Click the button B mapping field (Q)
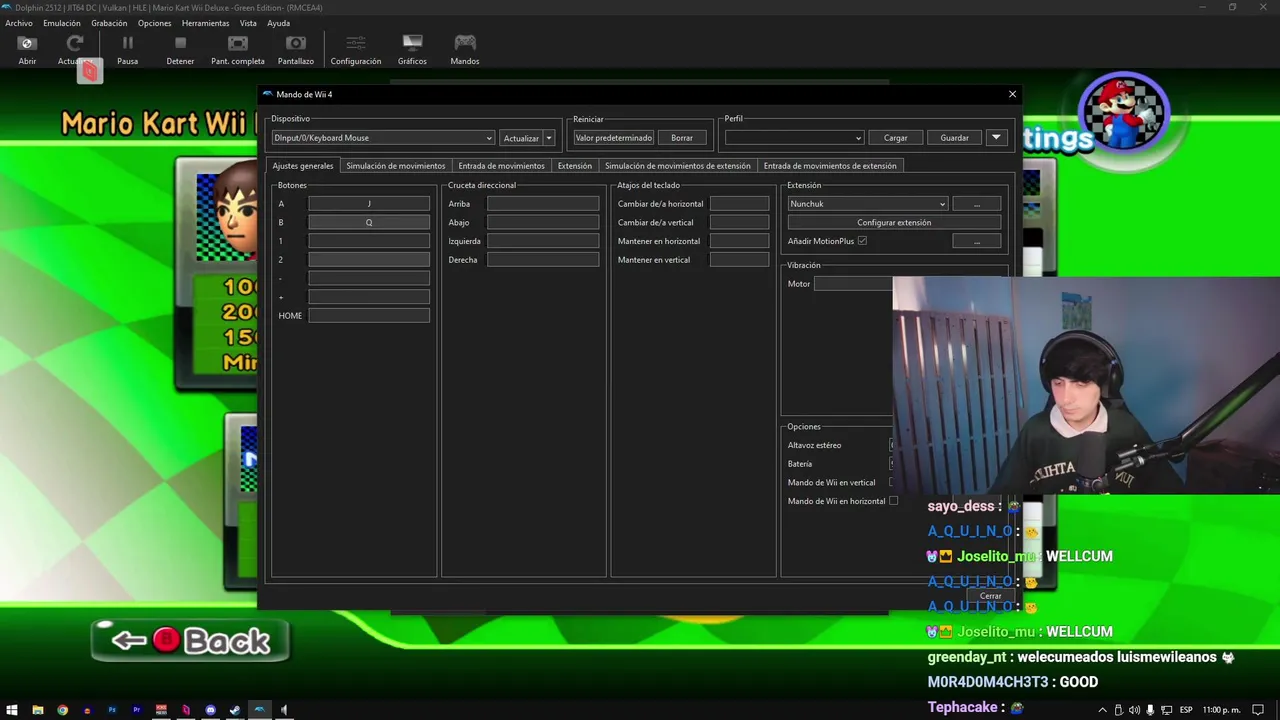 pyautogui.click(x=369, y=222)
